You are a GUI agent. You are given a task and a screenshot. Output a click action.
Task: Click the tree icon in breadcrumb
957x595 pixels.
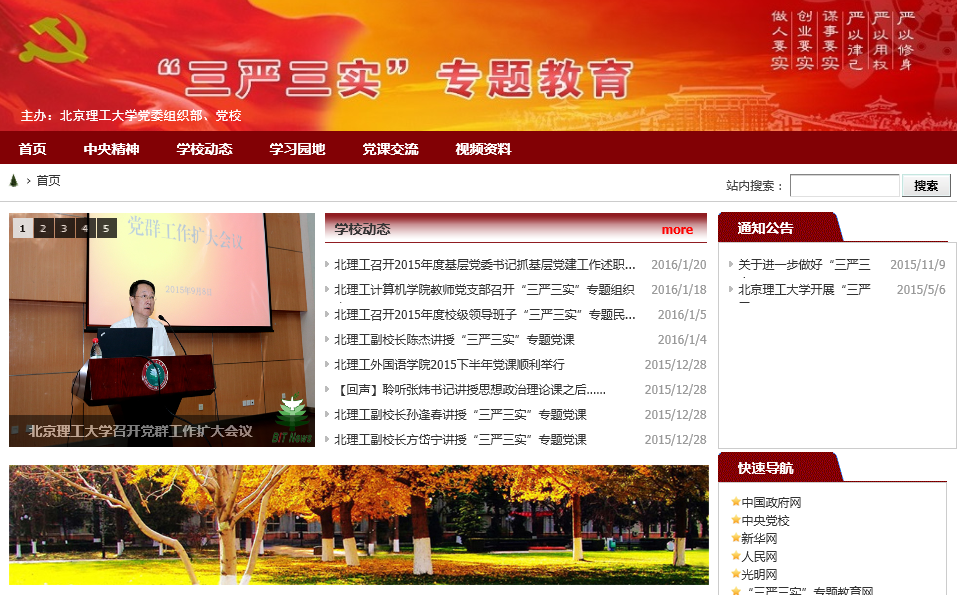(x=14, y=181)
